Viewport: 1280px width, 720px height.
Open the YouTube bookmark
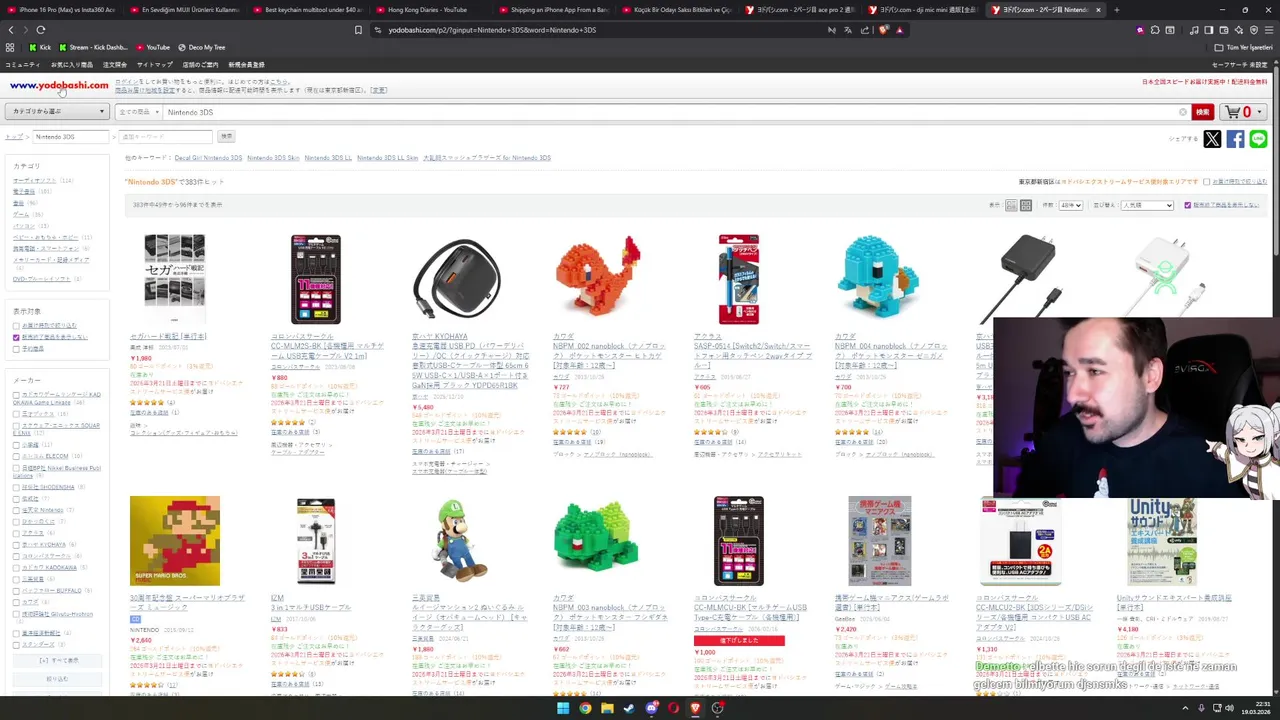click(152, 47)
